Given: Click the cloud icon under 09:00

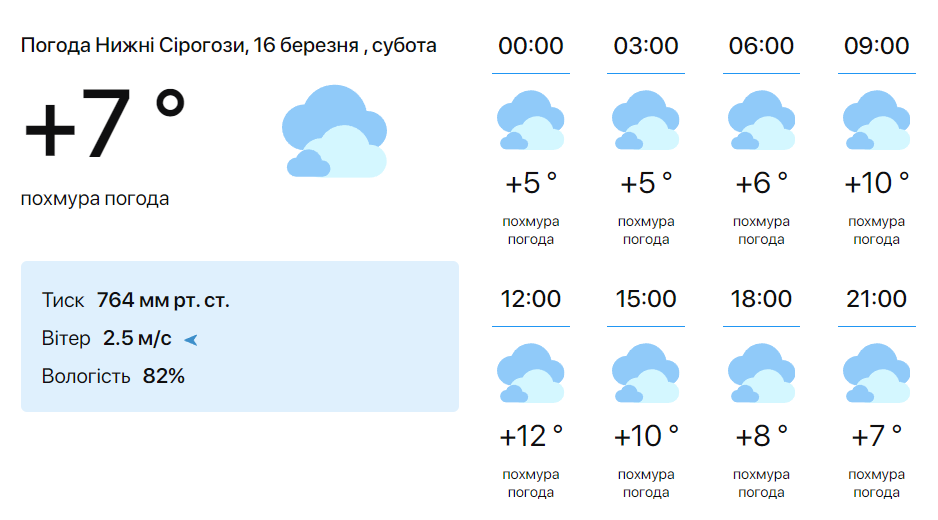Looking at the screenshot, I should [876, 120].
